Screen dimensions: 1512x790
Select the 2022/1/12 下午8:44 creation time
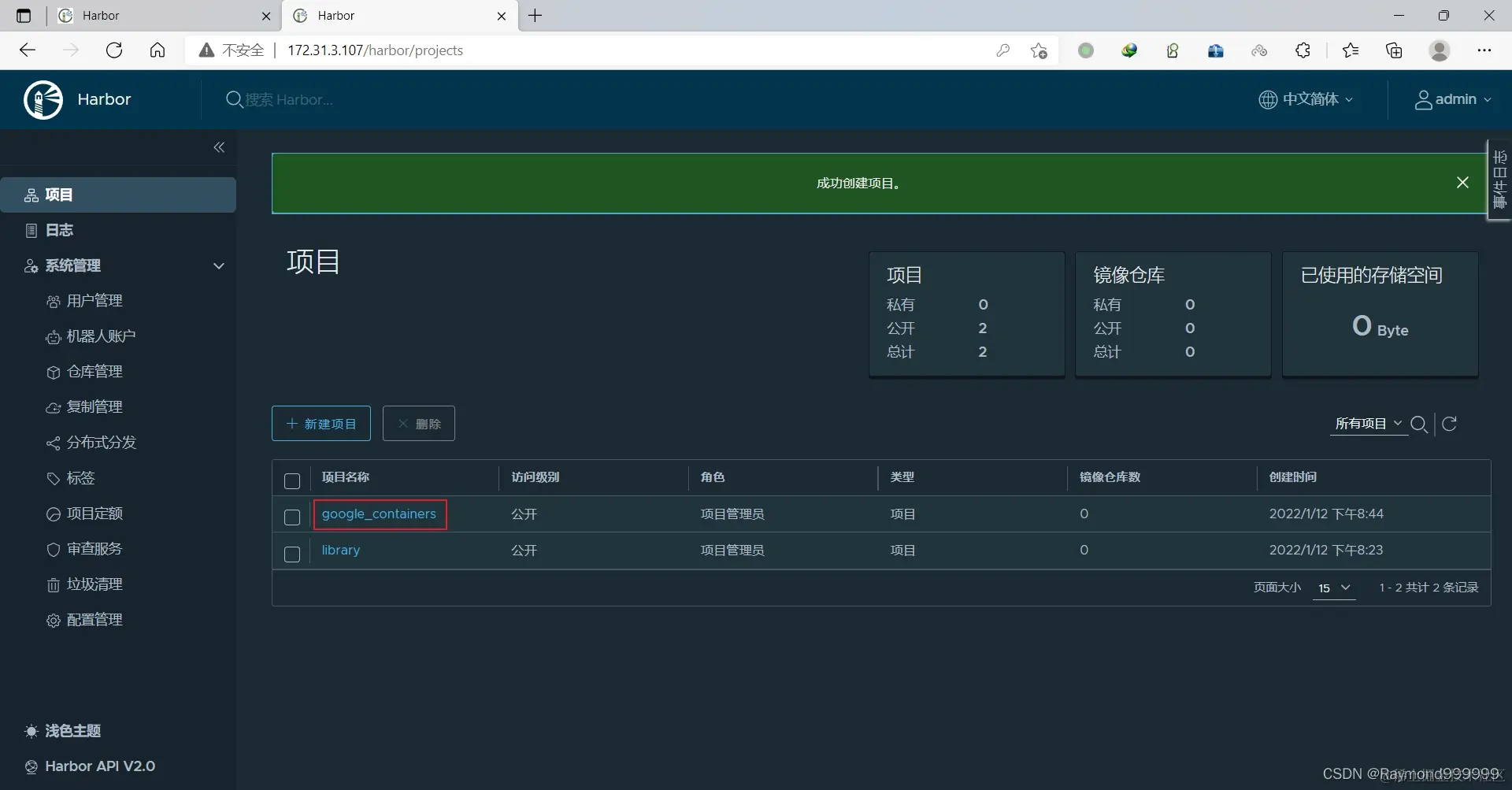(1326, 514)
